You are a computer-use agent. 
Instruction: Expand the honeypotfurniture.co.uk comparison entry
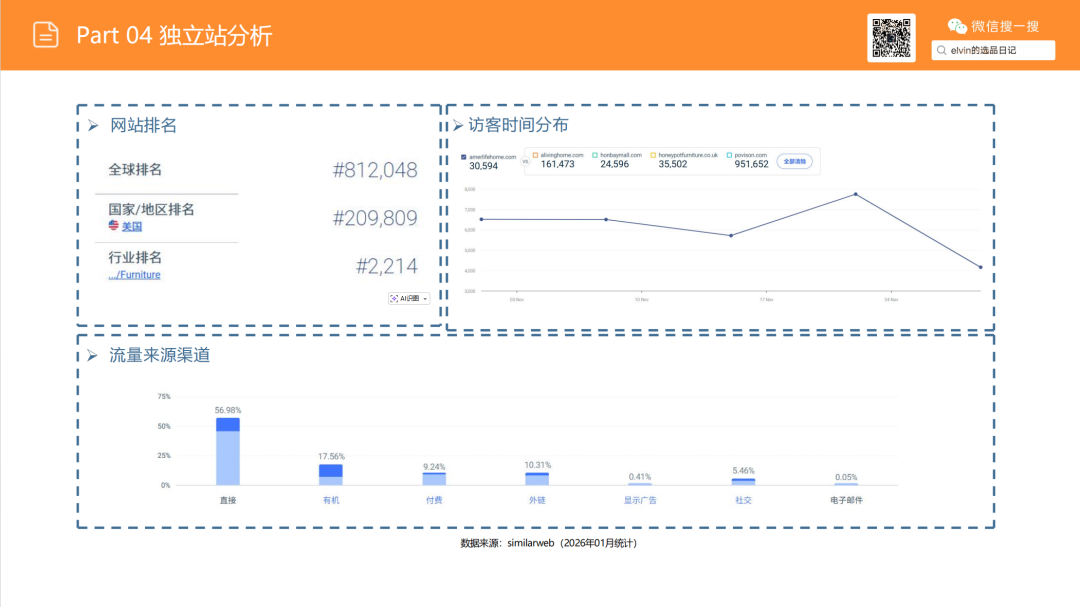point(651,155)
